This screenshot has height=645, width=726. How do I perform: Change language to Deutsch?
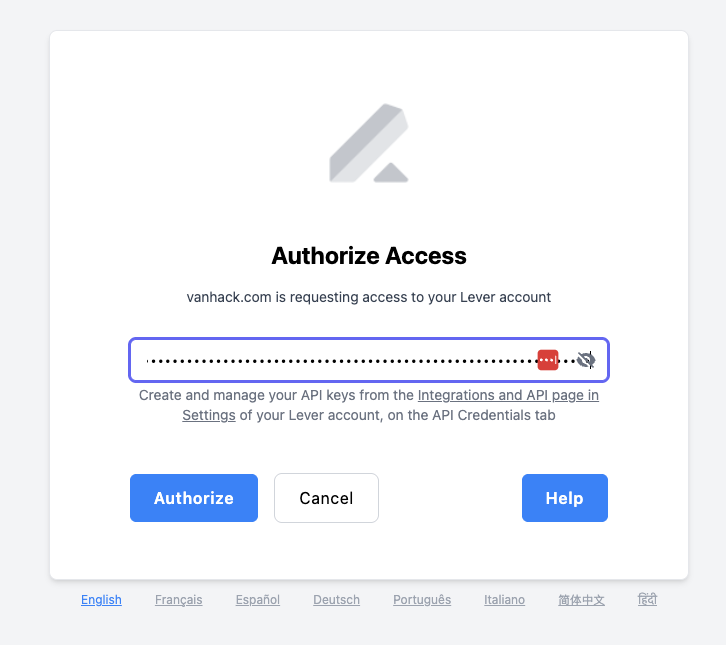(337, 600)
